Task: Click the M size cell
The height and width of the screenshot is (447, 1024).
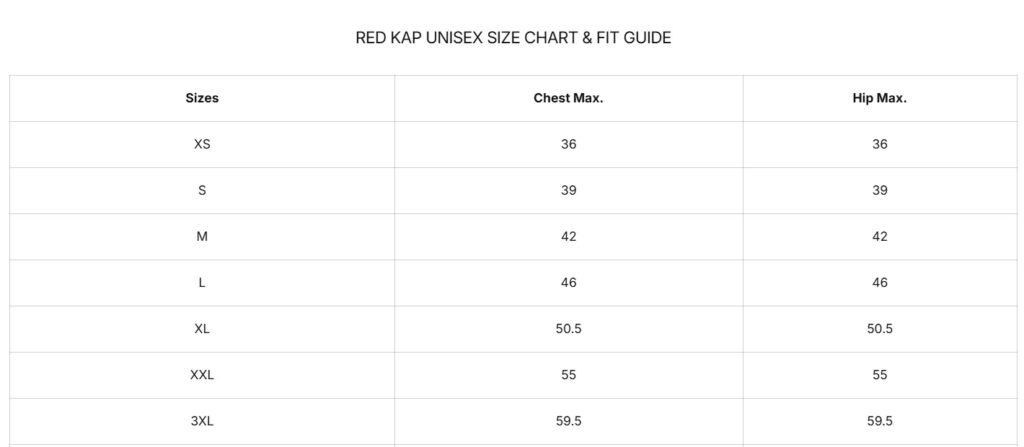Action: [x=202, y=236]
